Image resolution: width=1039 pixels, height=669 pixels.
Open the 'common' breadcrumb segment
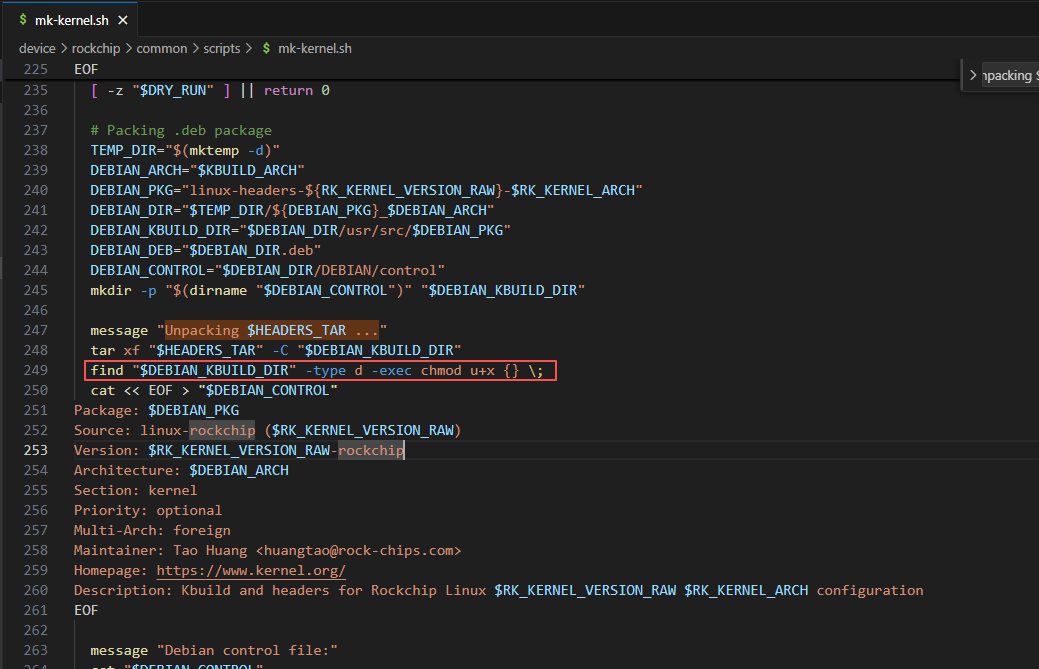(162, 48)
